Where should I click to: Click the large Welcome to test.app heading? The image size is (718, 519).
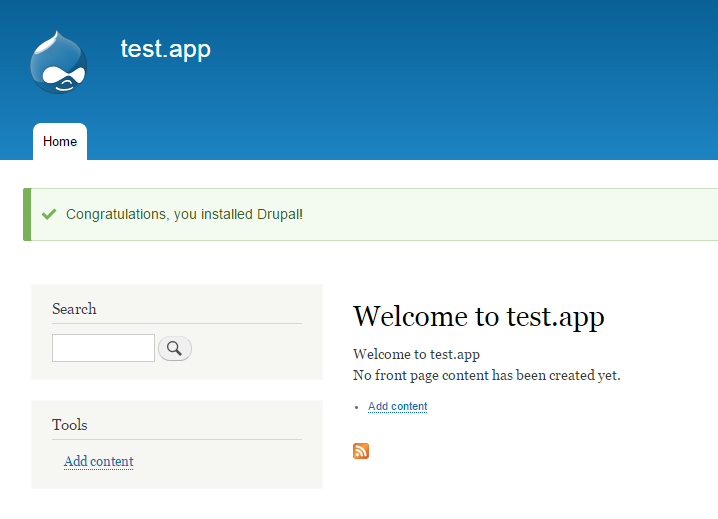click(478, 317)
